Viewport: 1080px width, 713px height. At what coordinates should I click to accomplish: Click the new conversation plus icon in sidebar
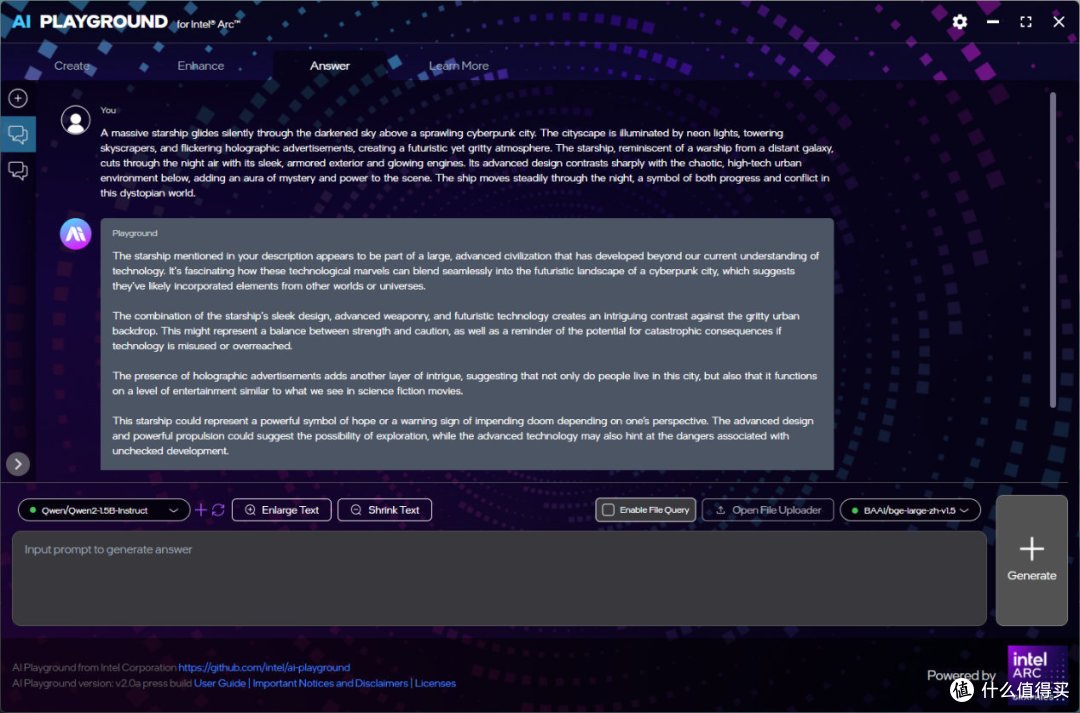(x=18, y=99)
